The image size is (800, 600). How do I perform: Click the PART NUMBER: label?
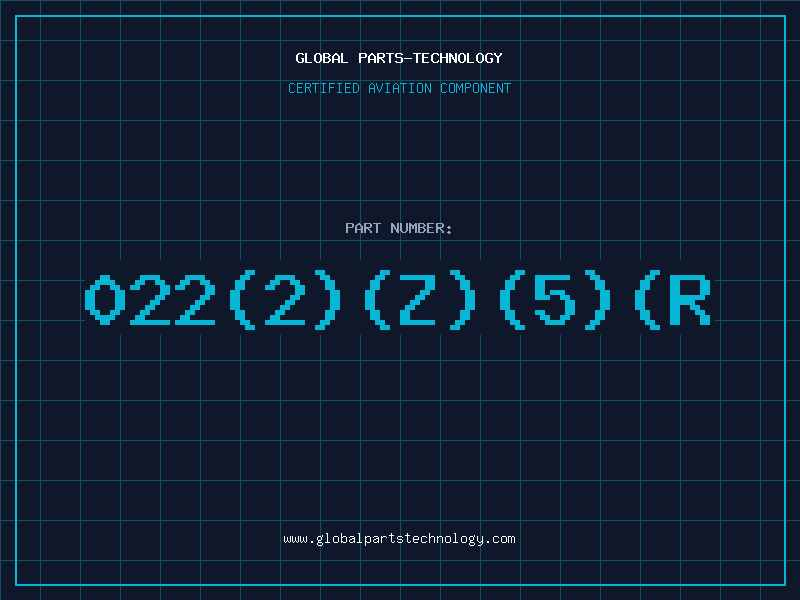click(x=398, y=228)
